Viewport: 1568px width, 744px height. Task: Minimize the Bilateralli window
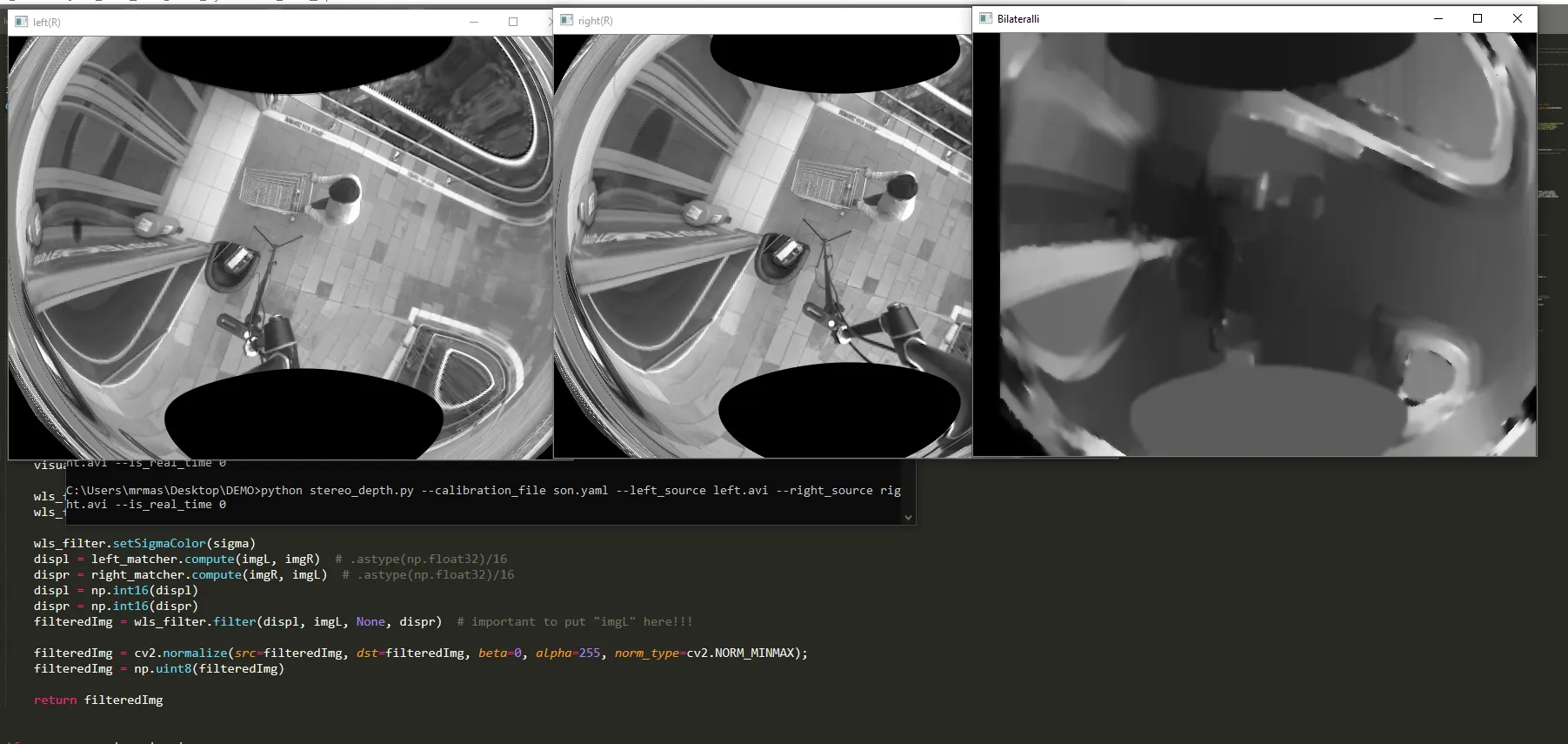pos(1438,18)
